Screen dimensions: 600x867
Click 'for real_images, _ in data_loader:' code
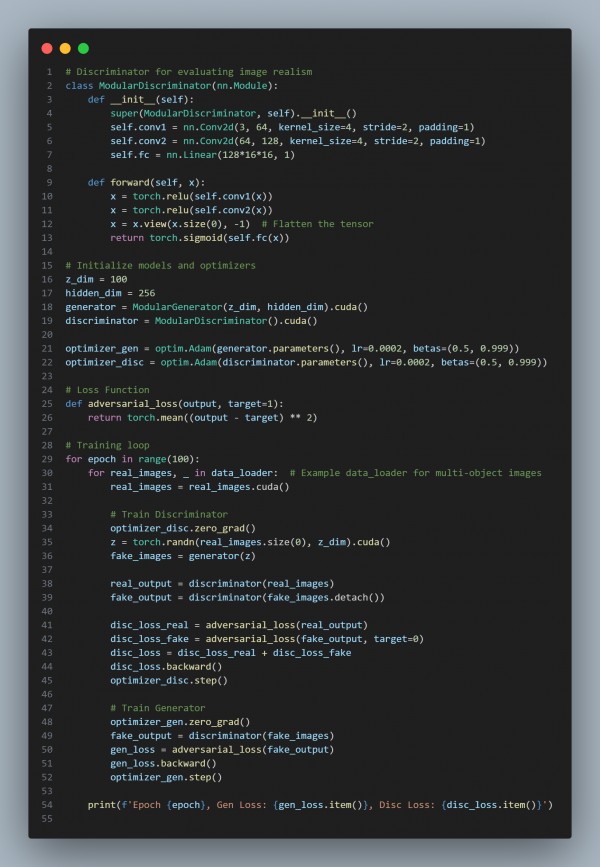tap(183, 473)
